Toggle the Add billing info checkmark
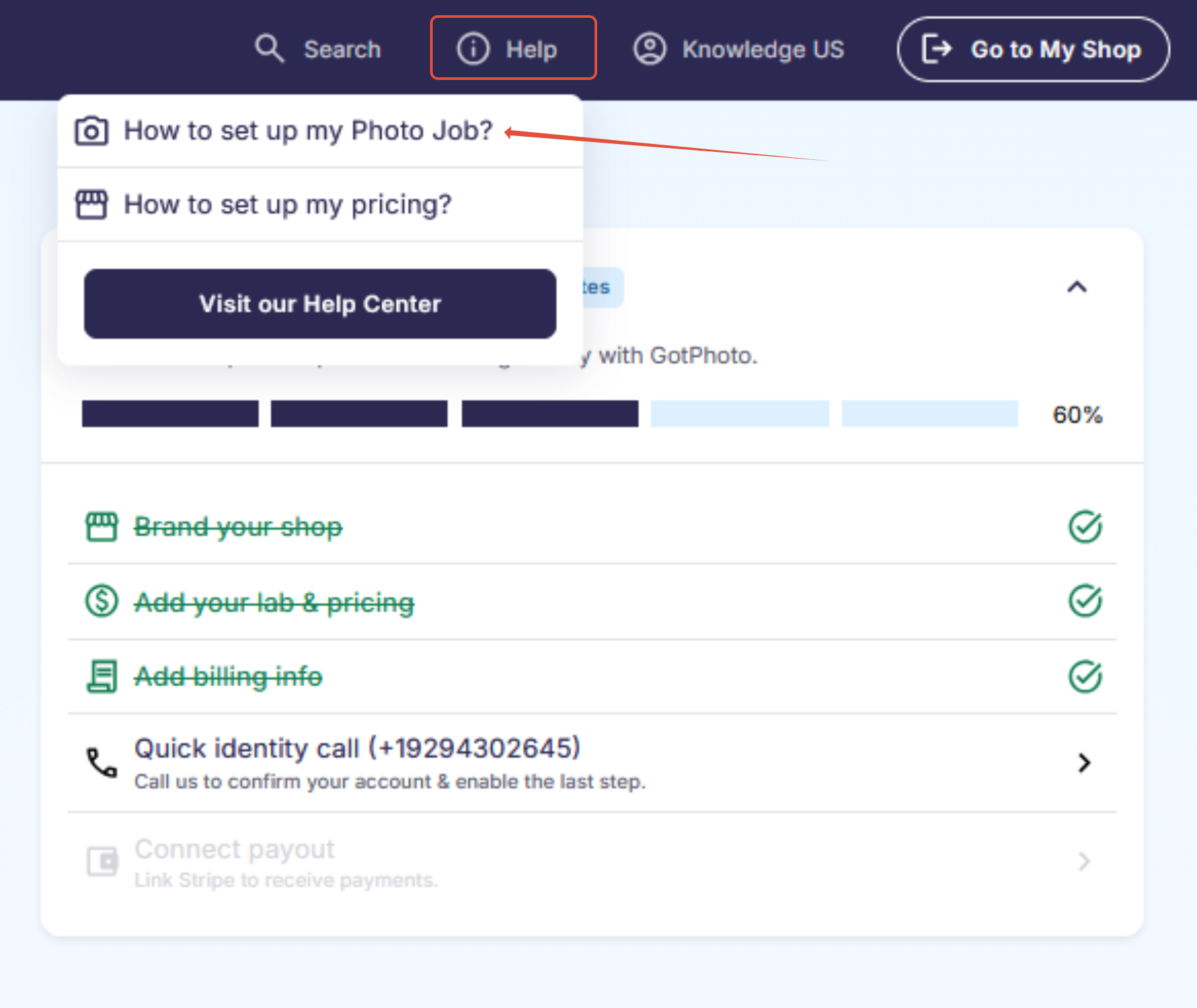 (1085, 676)
